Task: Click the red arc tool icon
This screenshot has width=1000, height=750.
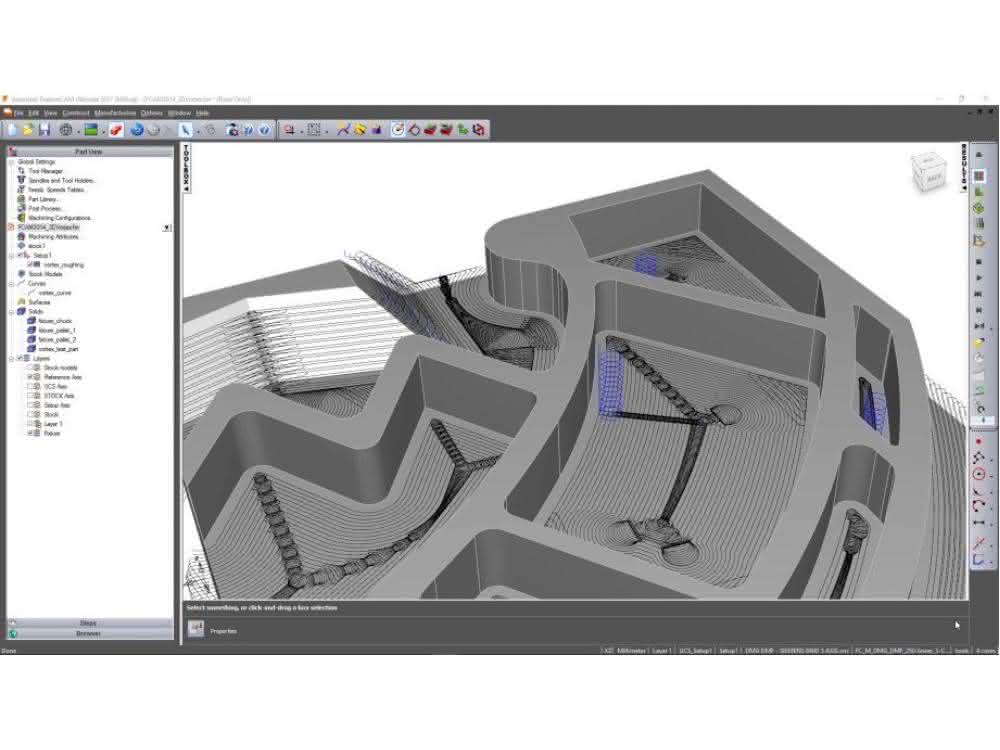Action: point(979,507)
